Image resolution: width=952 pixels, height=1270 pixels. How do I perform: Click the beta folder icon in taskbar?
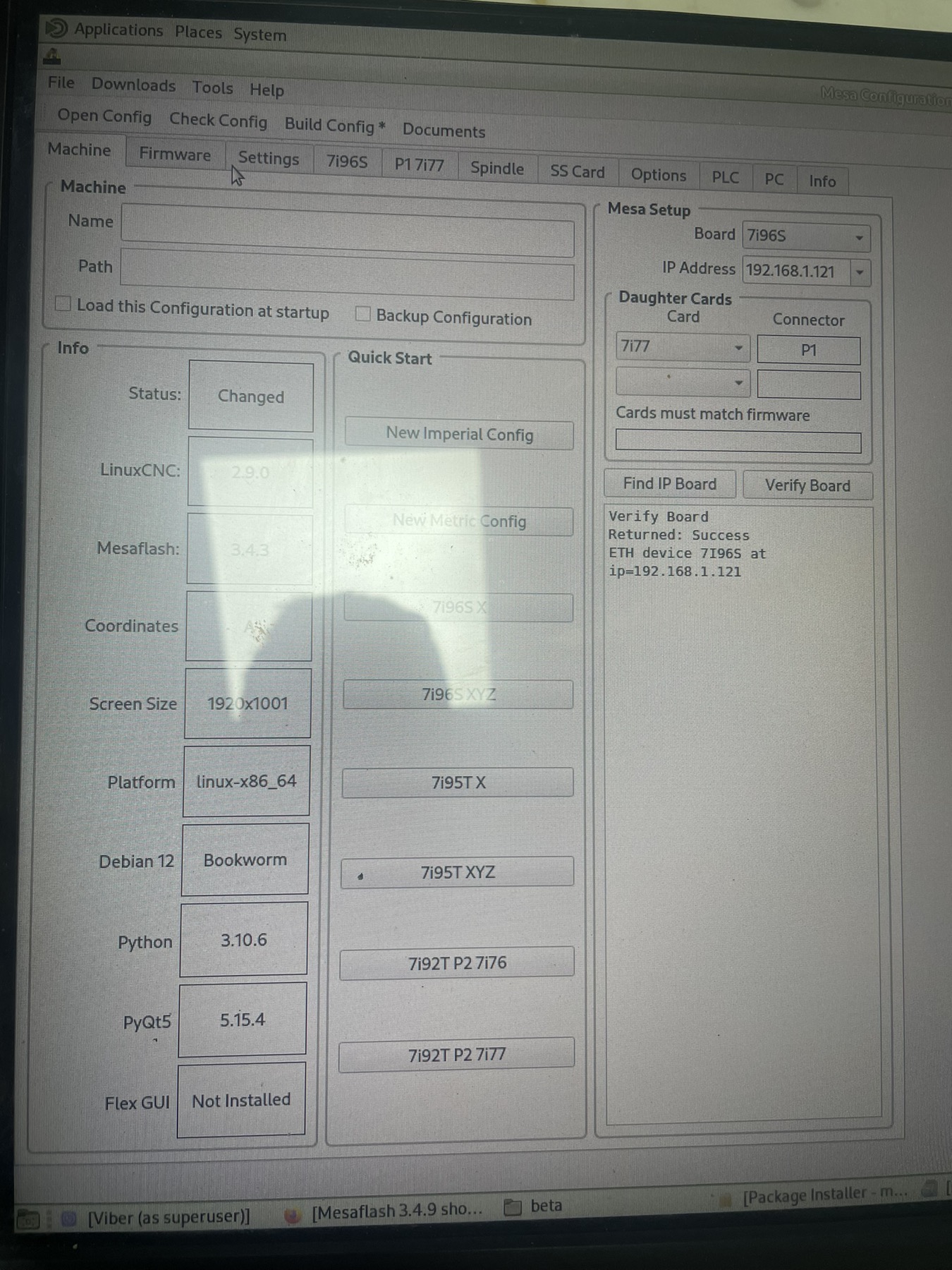point(513,1207)
